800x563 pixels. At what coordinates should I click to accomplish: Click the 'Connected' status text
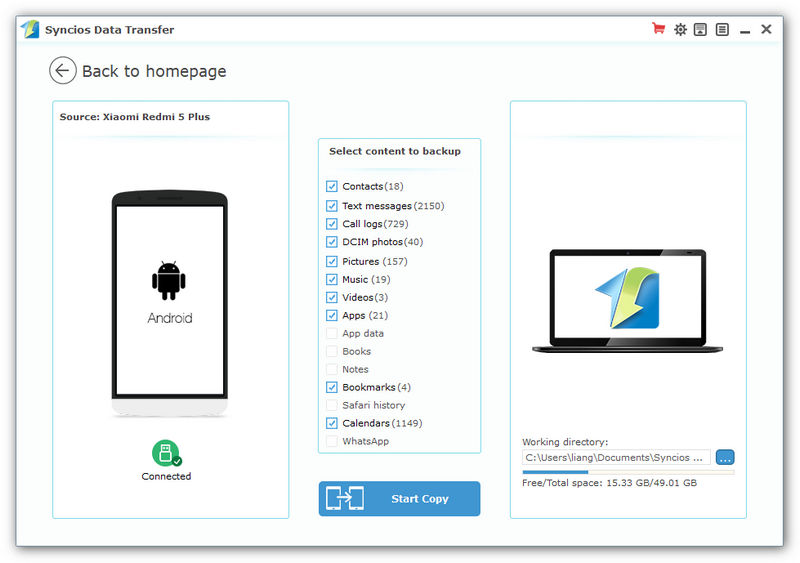166,476
